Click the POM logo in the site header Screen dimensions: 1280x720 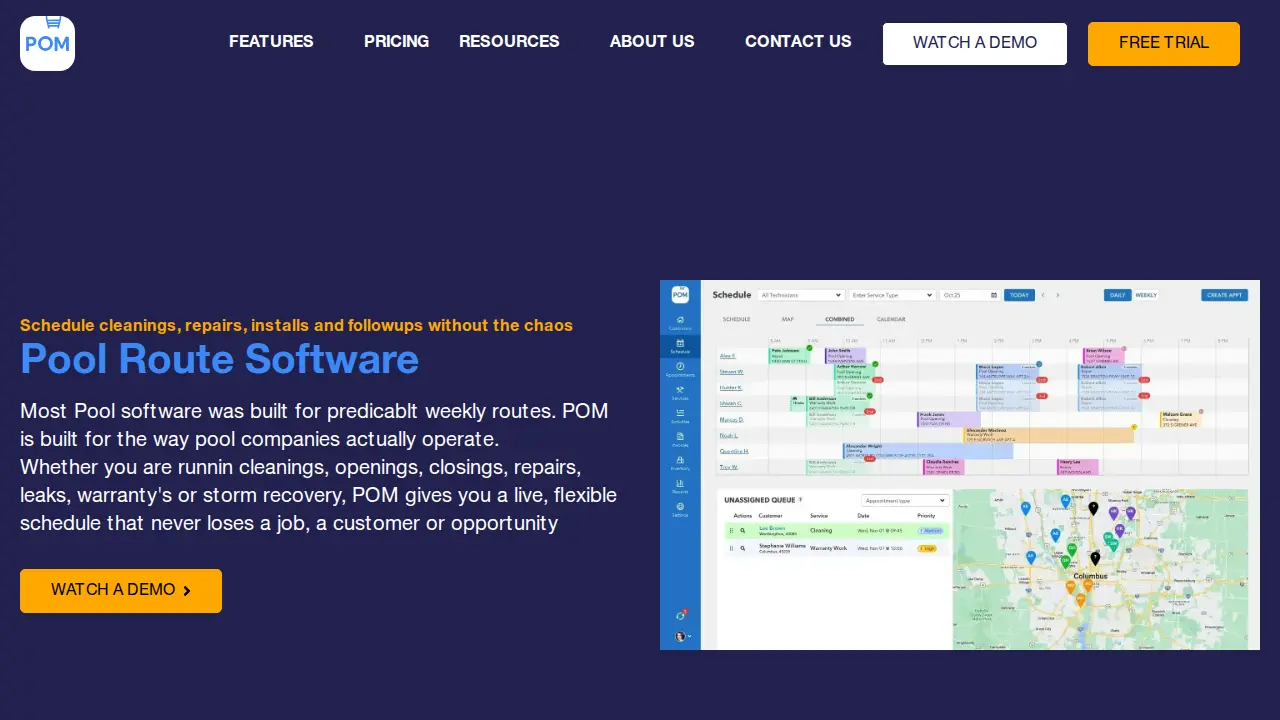pos(47,43)
